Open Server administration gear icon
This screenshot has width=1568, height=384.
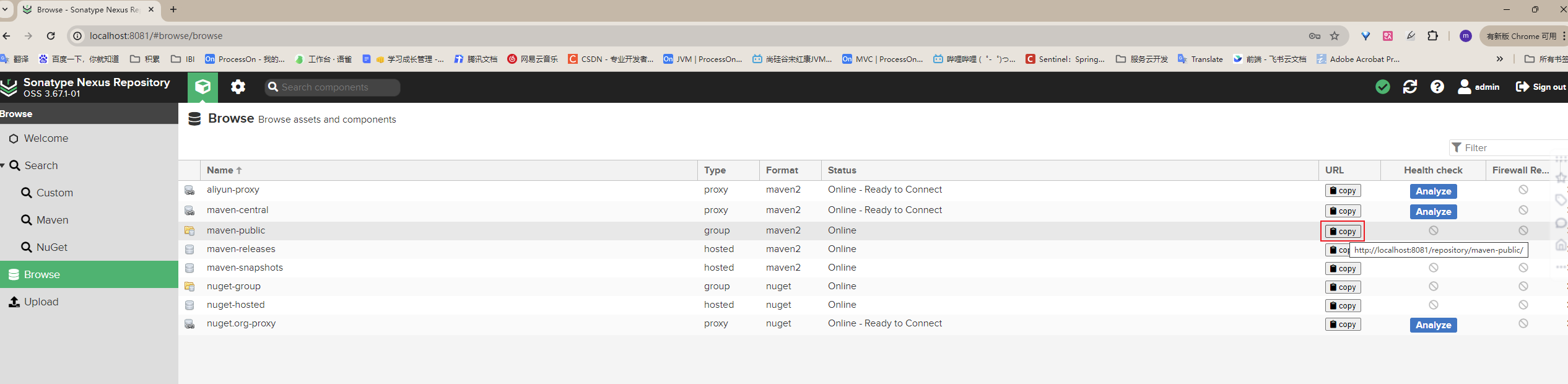point(238,87)
